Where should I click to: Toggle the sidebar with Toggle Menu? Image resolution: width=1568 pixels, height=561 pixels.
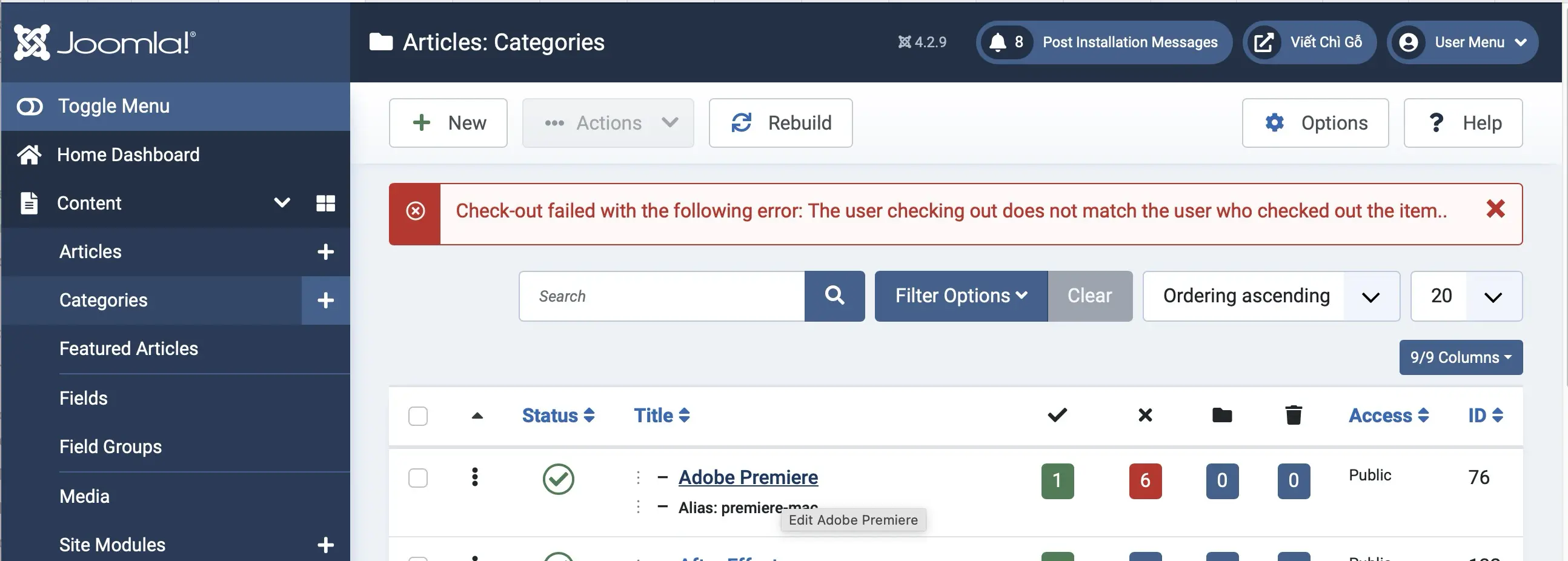[93, 107]
